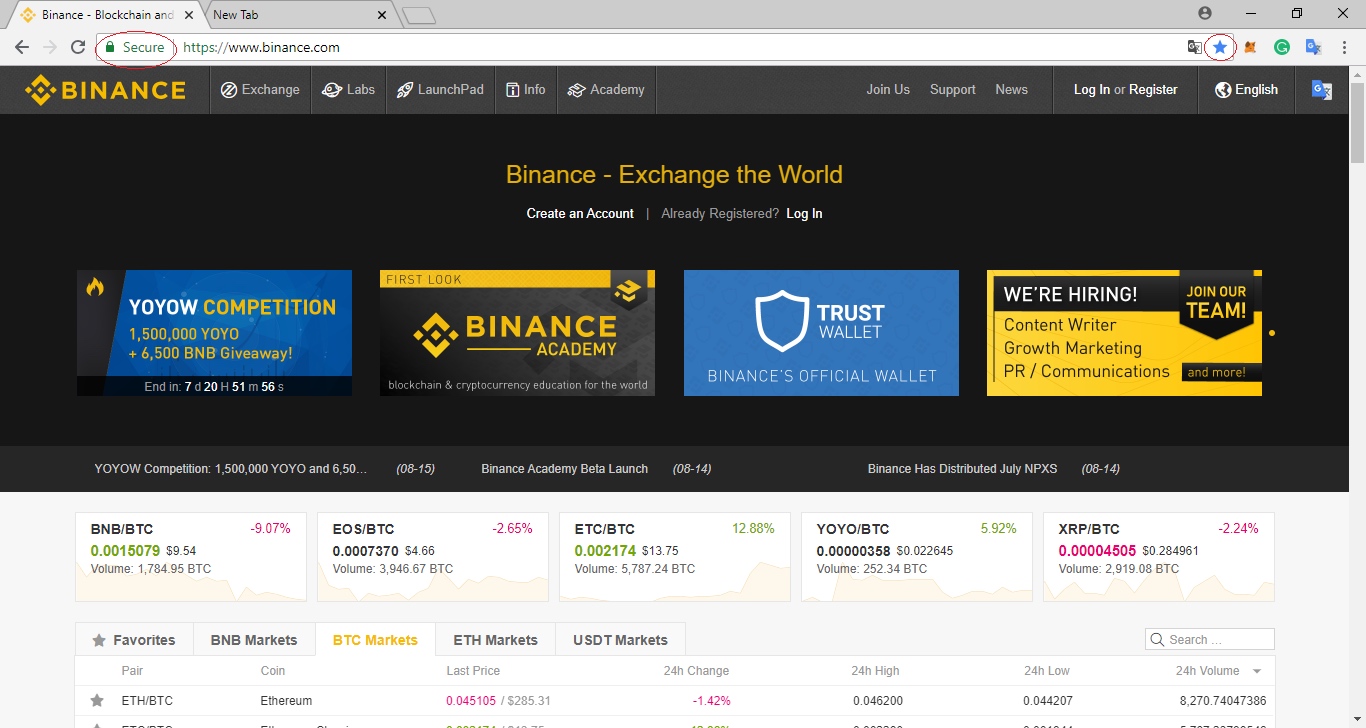1366x728 pixels.
Task: Open the EOS/BTC ticker card
Action: tap(433, 557)
